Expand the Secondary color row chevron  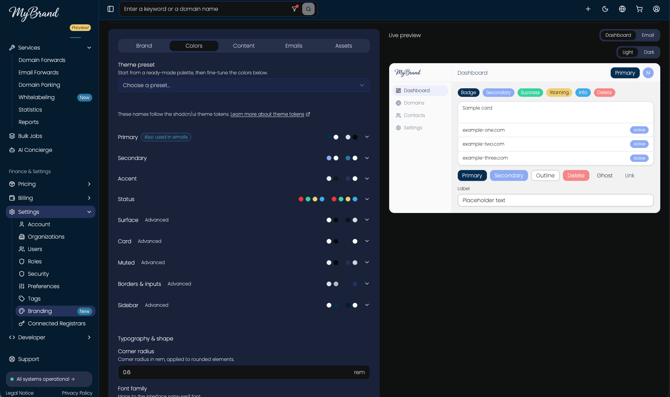[x=367, y=158]
